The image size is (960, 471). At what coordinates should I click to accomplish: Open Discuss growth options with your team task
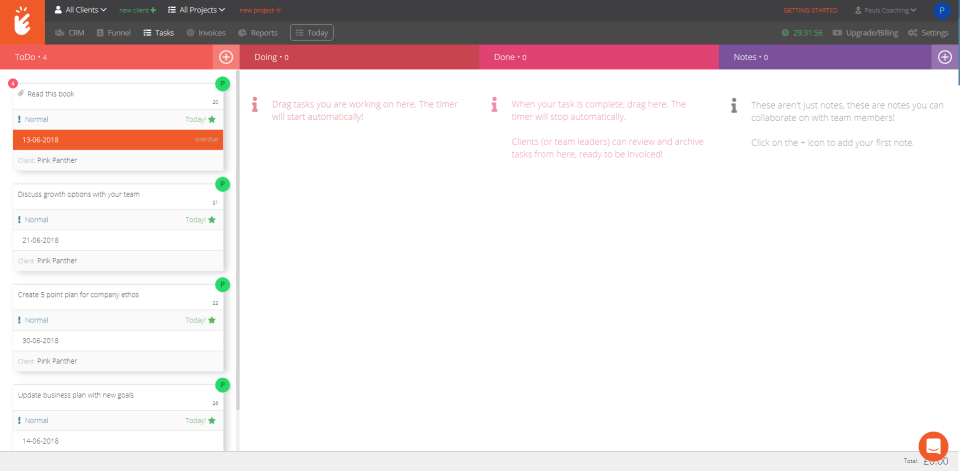pyautogui.click(x=79, y=194)
